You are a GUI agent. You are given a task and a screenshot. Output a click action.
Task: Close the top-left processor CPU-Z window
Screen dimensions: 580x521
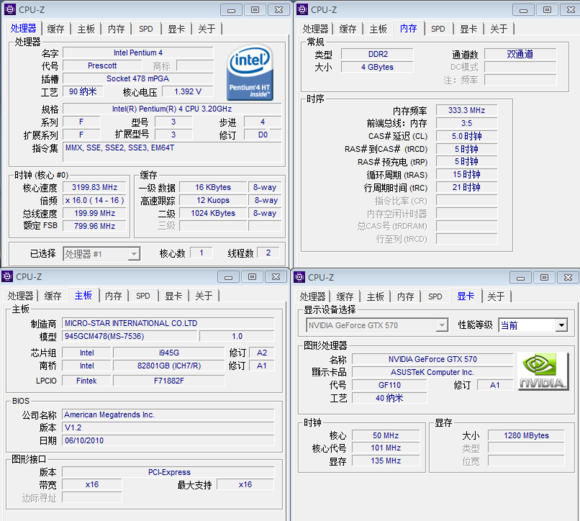click(279, 10)
